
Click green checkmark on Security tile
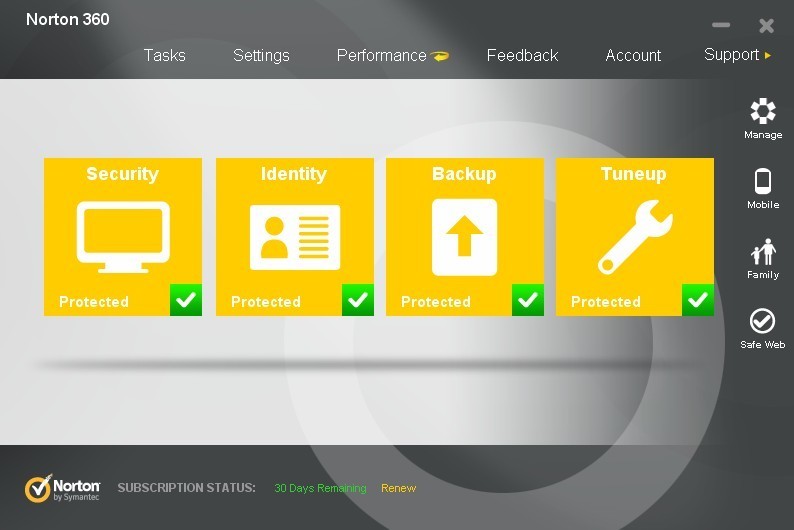point(186,300)
